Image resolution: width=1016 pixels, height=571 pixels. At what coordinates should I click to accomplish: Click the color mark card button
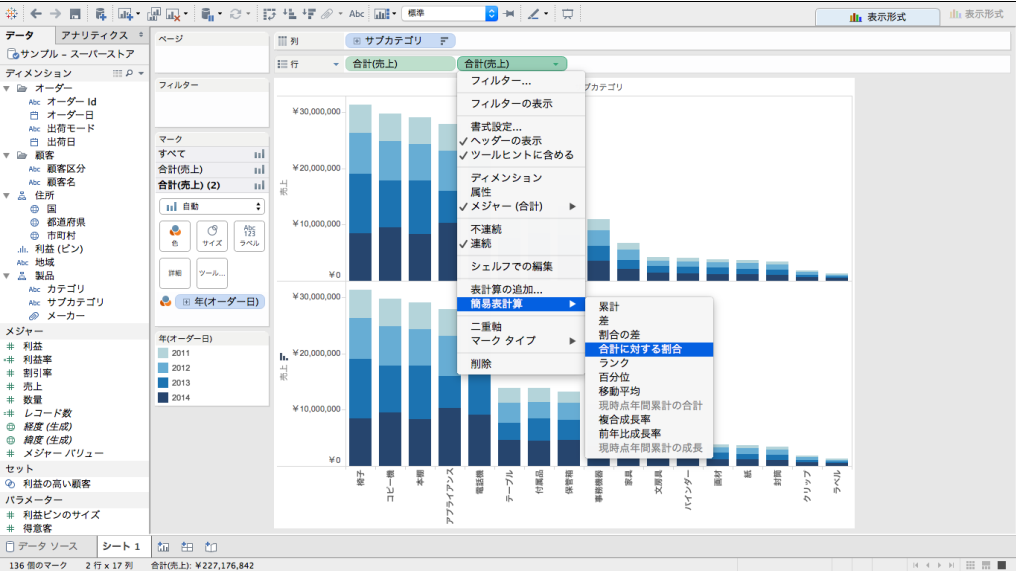click(x=175, y=236)
